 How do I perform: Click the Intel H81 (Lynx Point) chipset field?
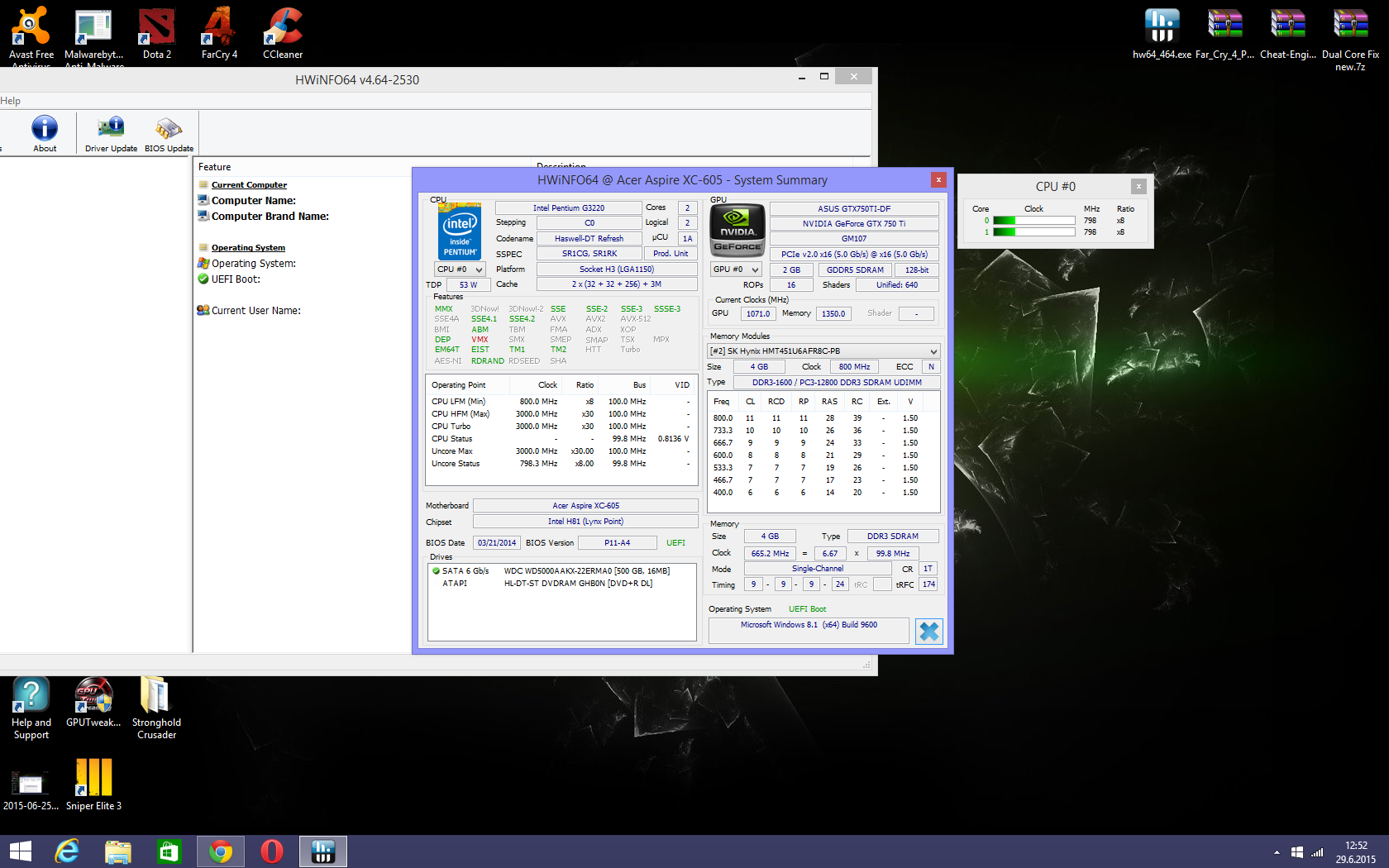pyautogui.click(x=585, y=522)
